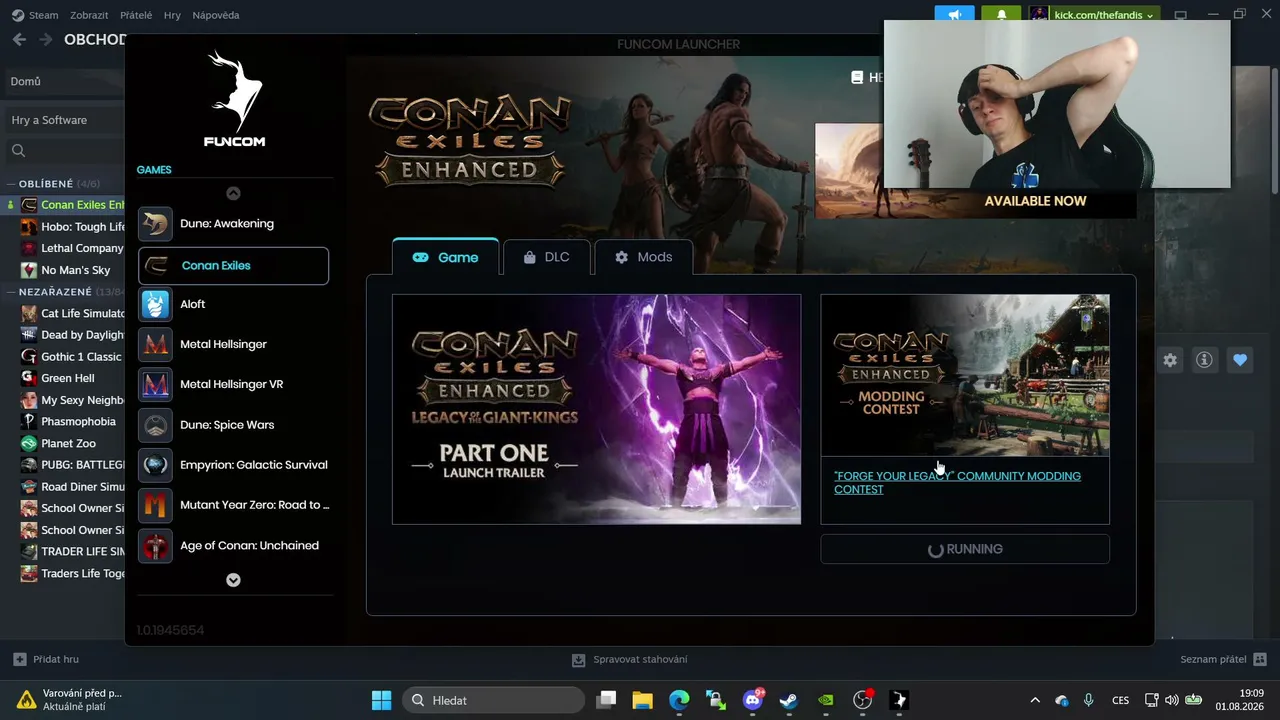
Task: Click the Windows Start button
Action: 381,700
